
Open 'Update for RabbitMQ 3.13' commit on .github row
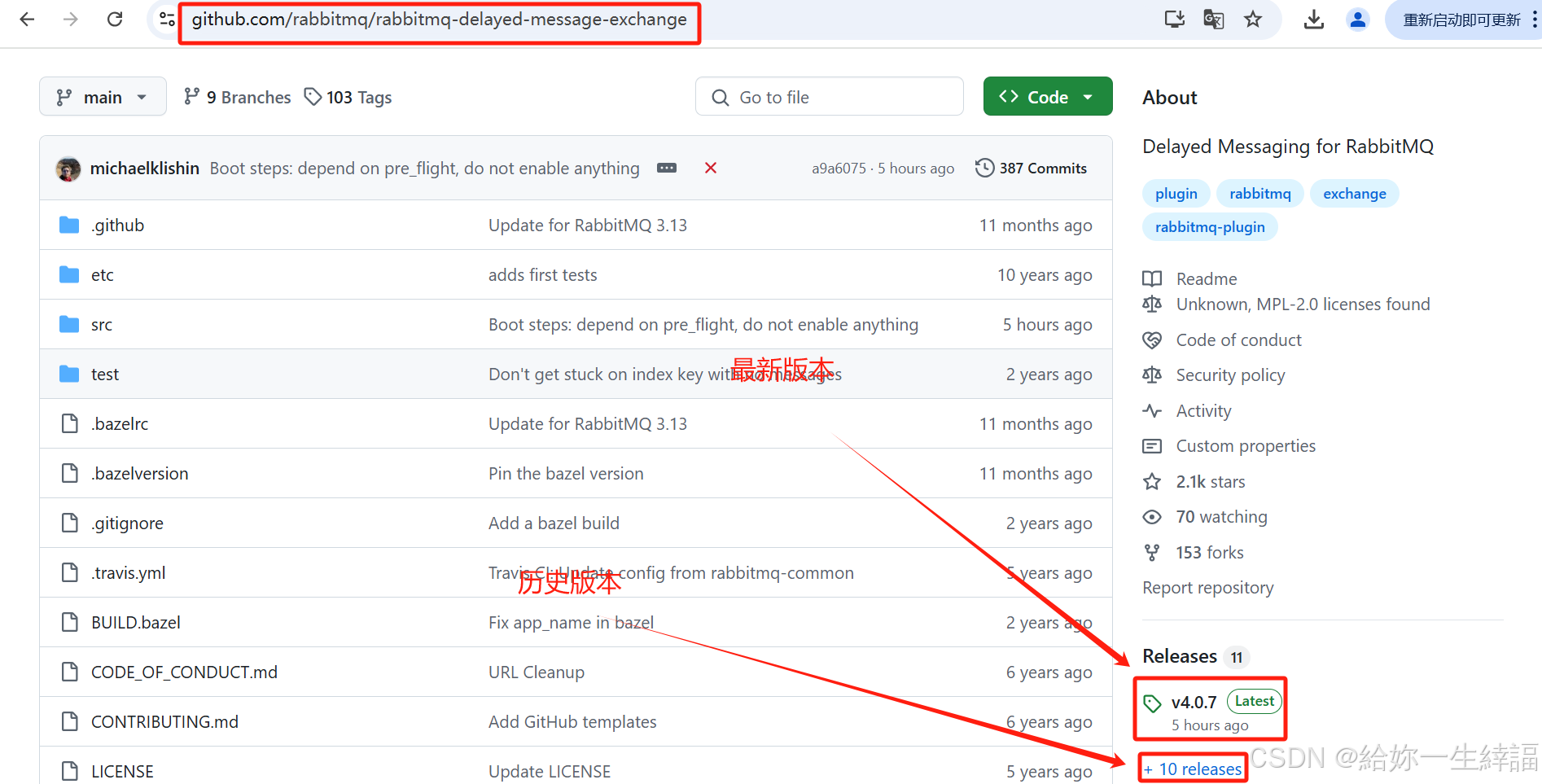point(588,226)
